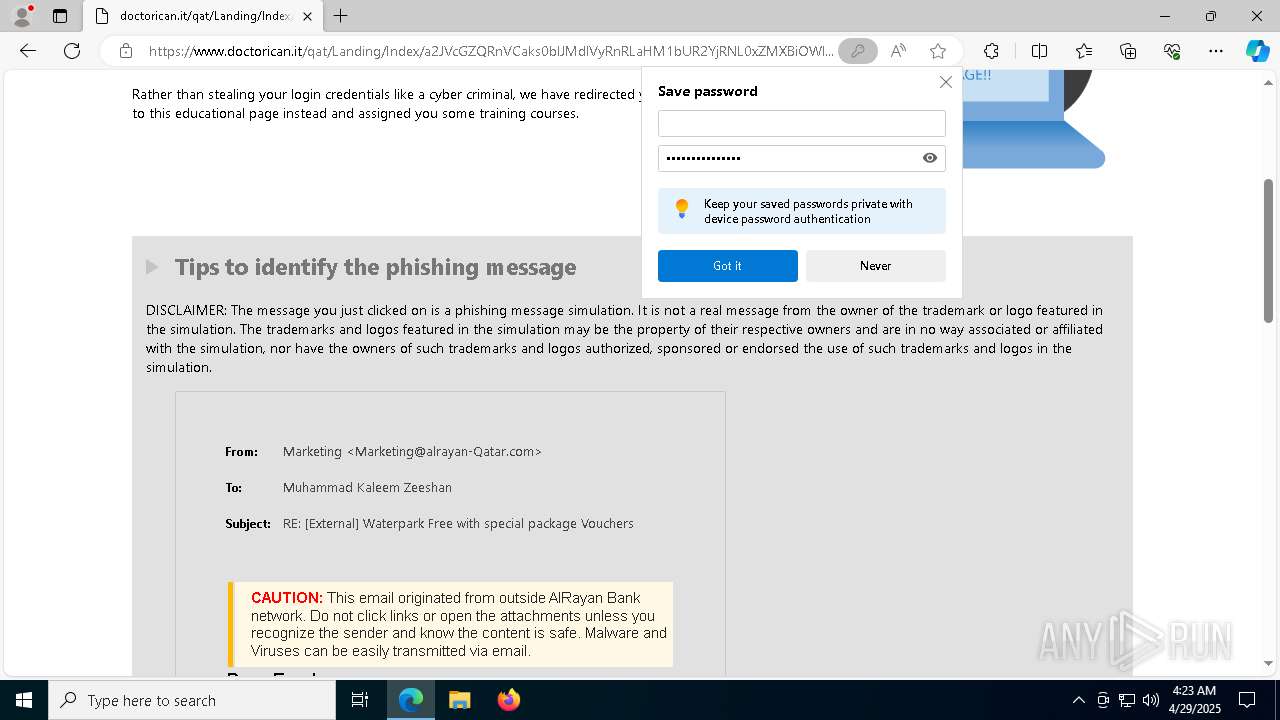Image resolution: width=1280 pixels, height=720 pixels.
Task: Open the Windows Start menu
Action: [24, 700]
